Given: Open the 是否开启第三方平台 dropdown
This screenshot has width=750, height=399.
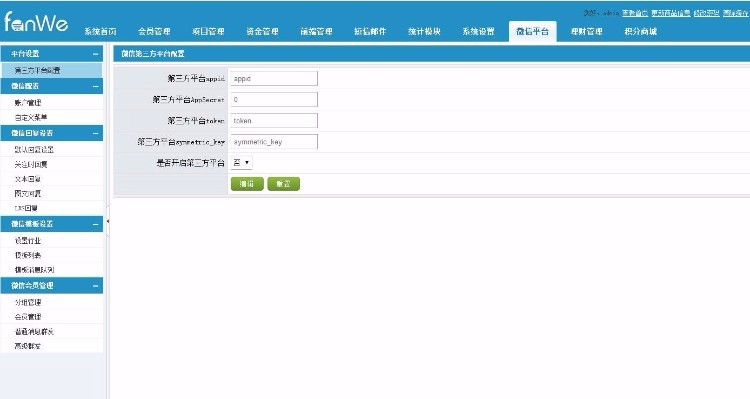Looking at the screenshot, I should click(x=242, y=163).
